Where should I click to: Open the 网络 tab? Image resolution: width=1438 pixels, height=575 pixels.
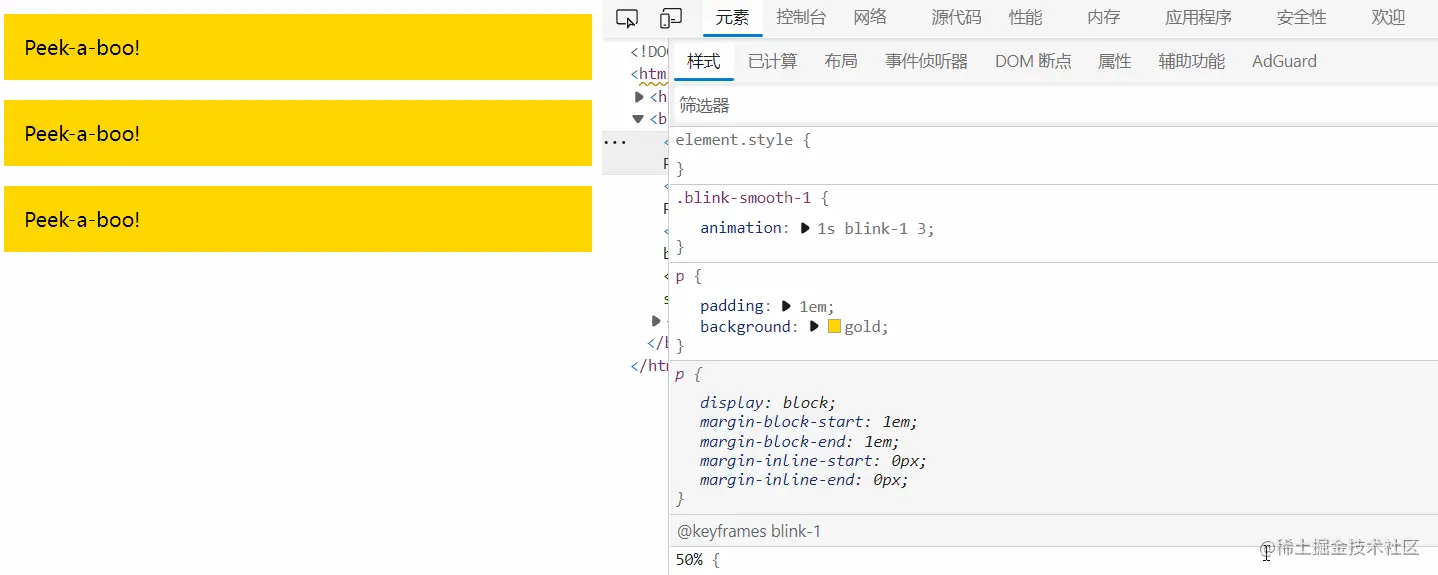pos(870,17)
